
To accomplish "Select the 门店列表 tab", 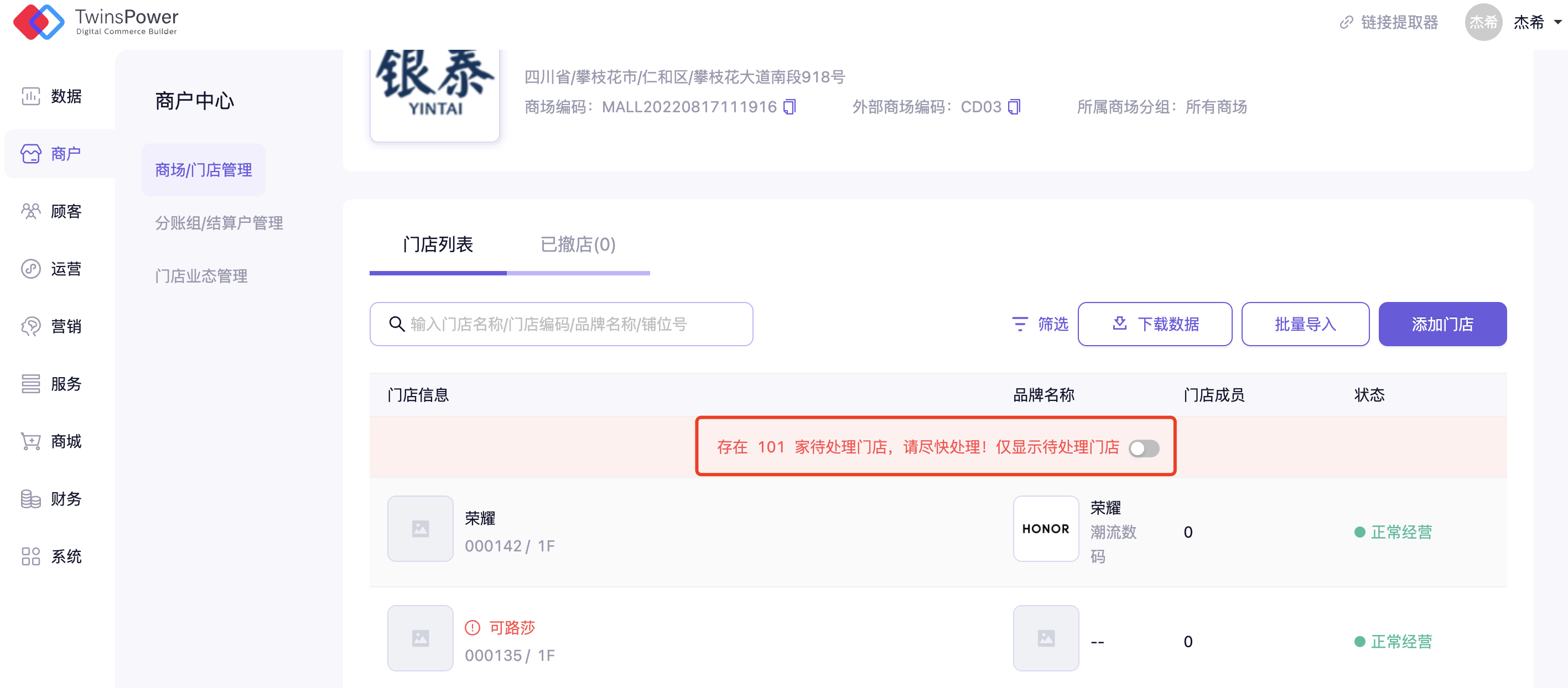I will [x=438, y=244].
